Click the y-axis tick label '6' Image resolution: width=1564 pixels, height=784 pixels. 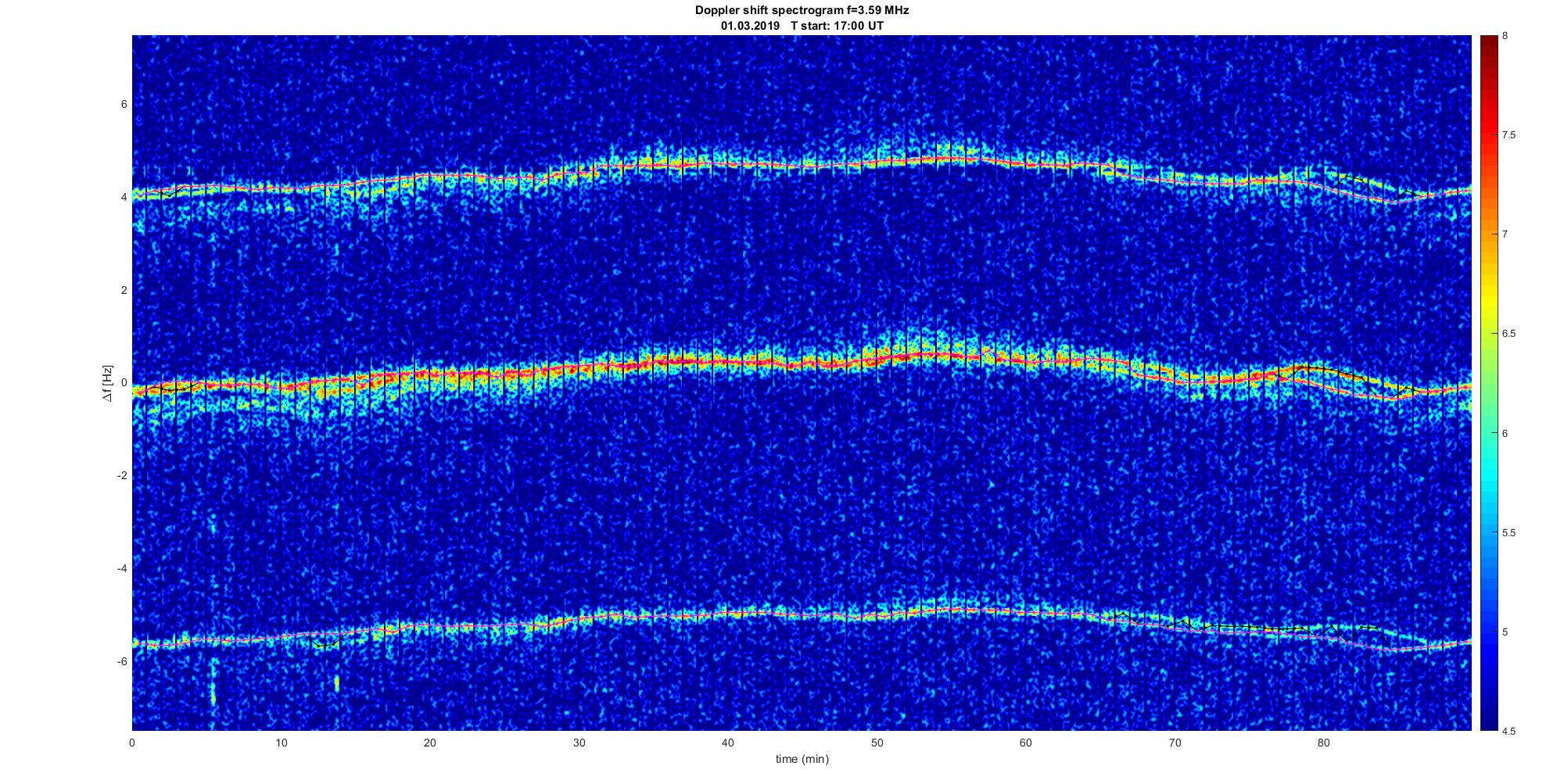pyautogui.click(x=124, y=105)
